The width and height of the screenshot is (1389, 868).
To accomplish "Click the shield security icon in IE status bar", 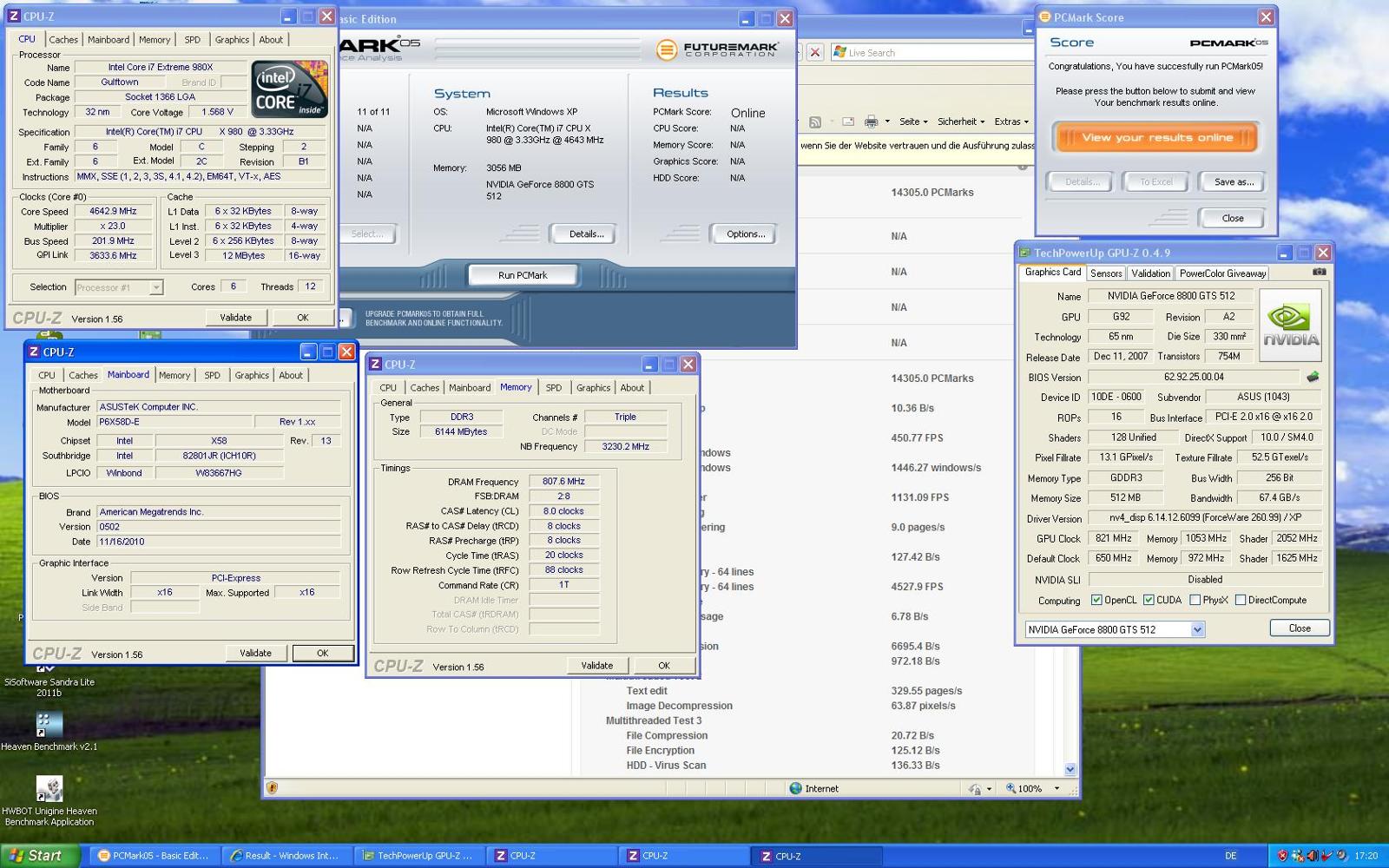I will pyautogui.click(x=272, y=788).
